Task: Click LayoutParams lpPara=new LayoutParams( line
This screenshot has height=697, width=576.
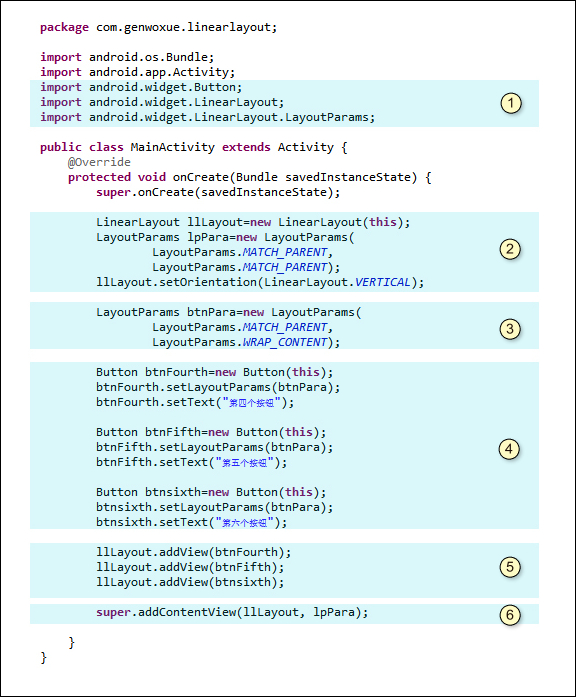Action: [225, 237]
